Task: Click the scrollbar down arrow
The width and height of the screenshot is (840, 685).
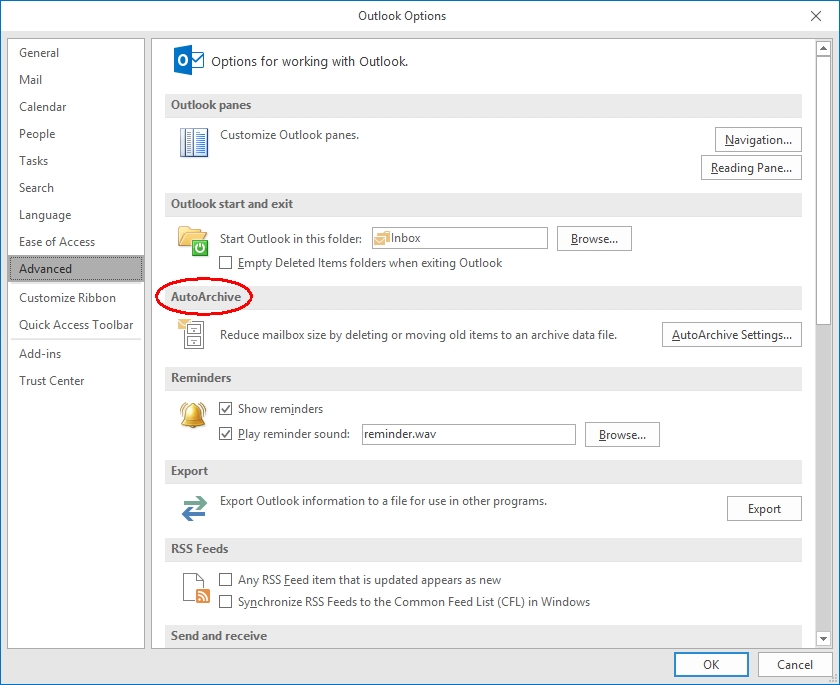Action: click(x=823, y=638)
